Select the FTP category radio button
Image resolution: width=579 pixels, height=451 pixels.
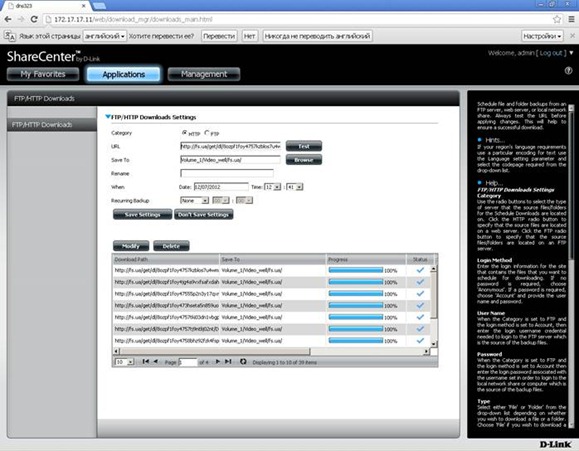pyautogui.click(x=207, y=133)
